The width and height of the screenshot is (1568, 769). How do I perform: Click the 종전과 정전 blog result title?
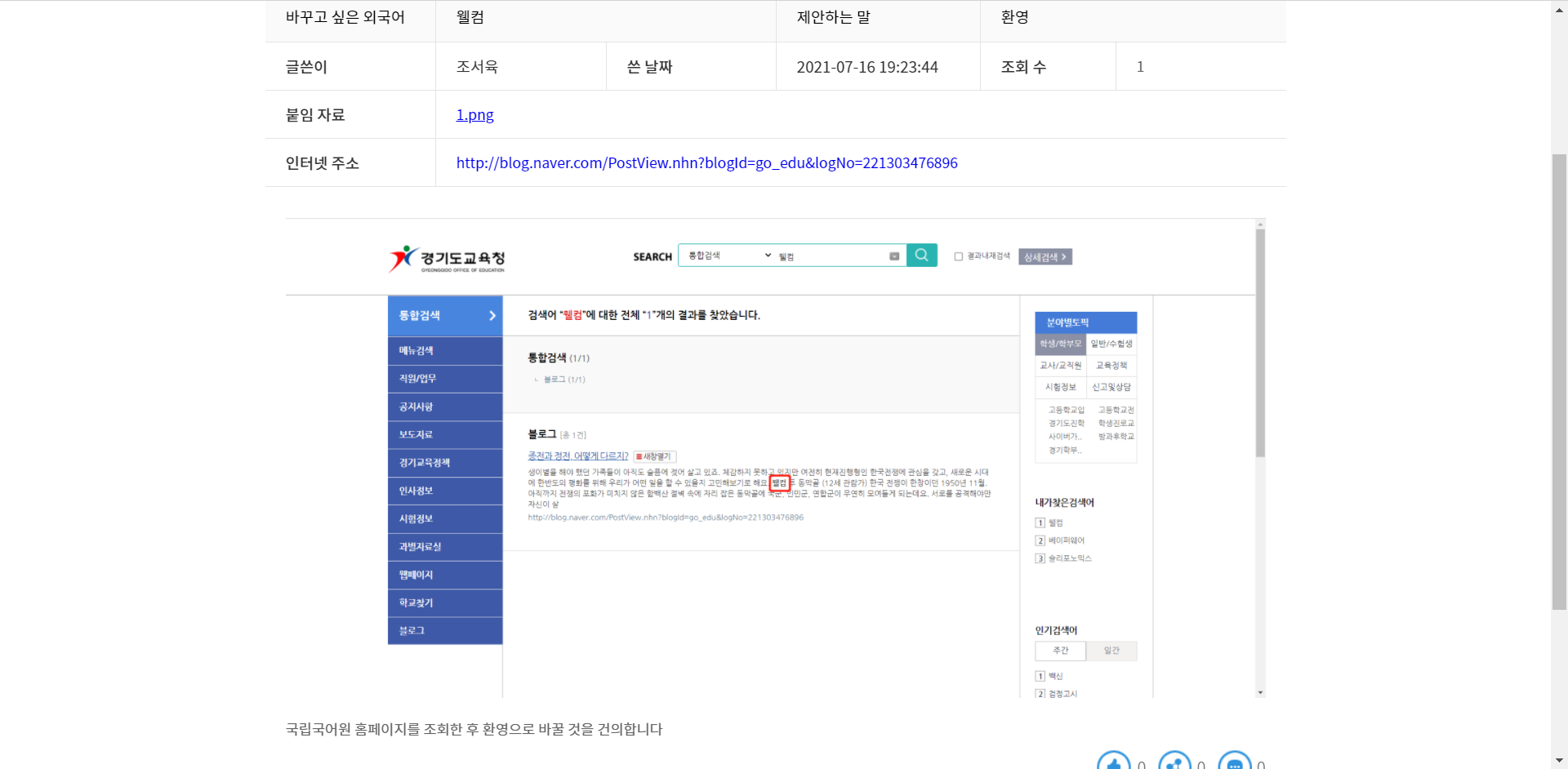point(577,456)
